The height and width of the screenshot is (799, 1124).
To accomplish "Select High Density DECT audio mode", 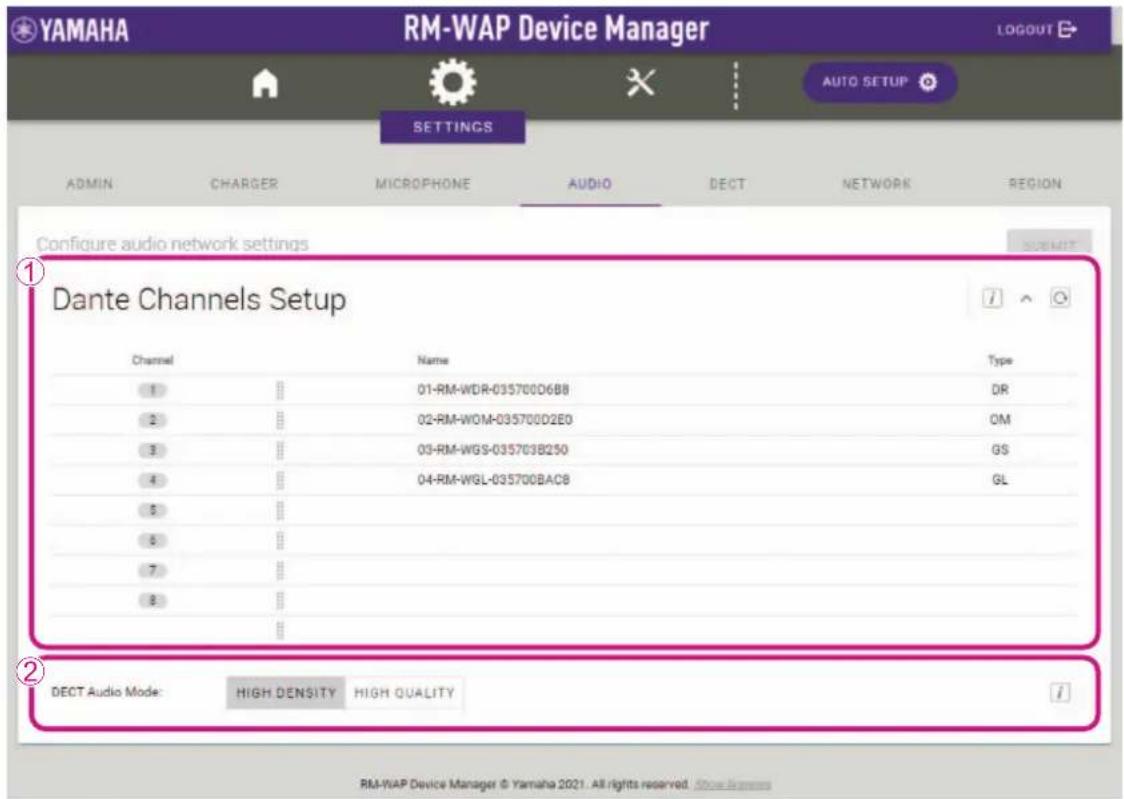I will tap(286, 693).
